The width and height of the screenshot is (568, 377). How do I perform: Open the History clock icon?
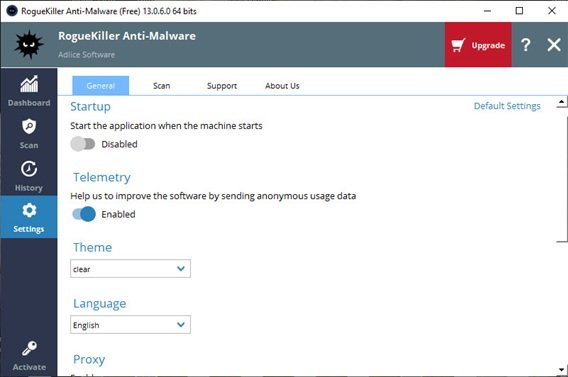29,169
